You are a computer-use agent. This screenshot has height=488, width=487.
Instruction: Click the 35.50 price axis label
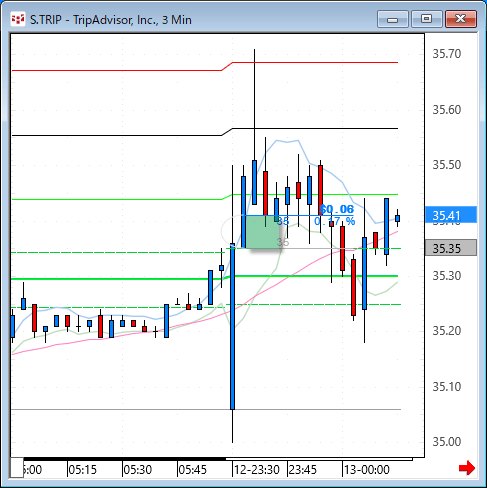pos(447,165)
